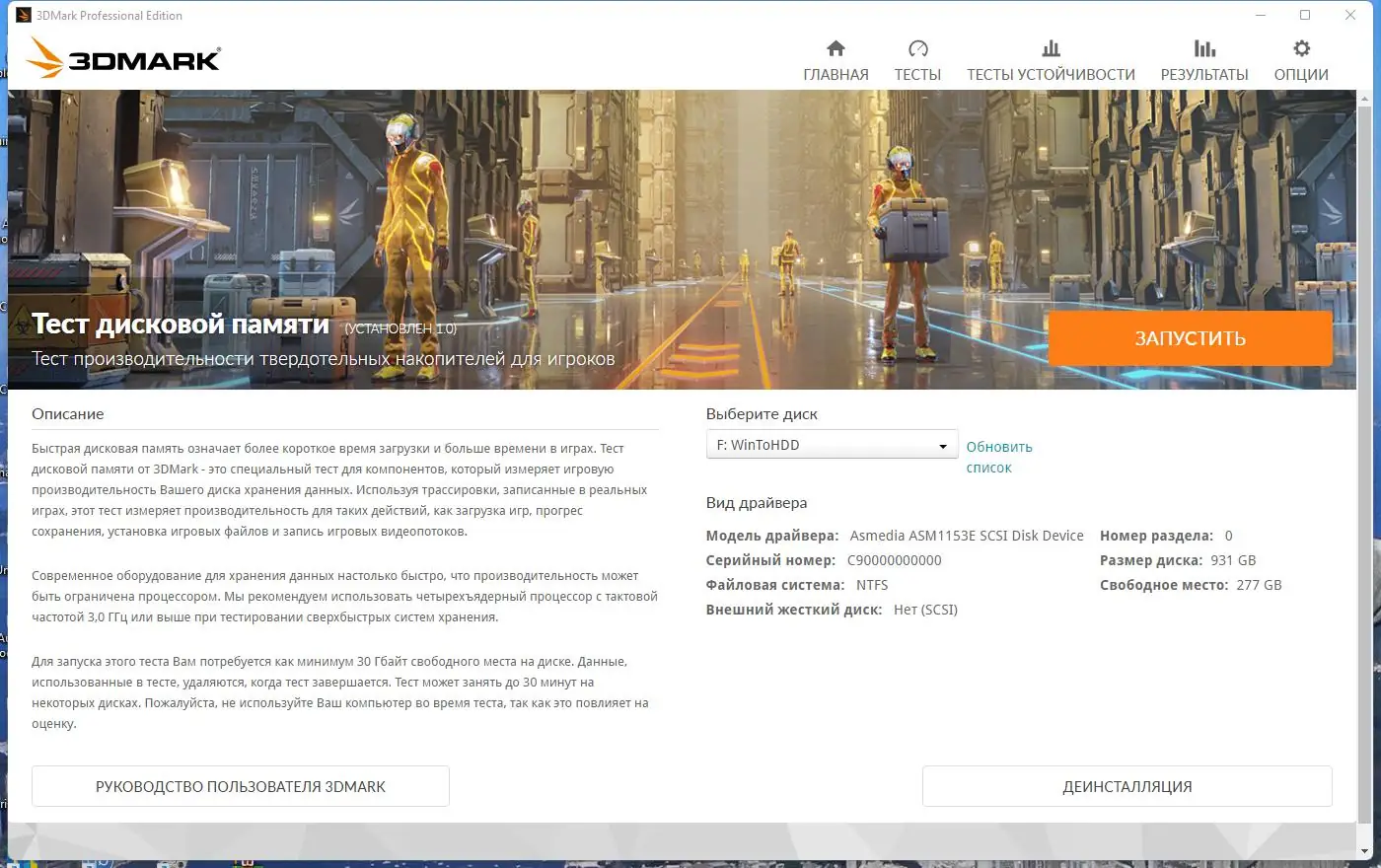This screenshot has height=868, width=1381.
Task: Click the NTFS file system value
Action: 872,585
